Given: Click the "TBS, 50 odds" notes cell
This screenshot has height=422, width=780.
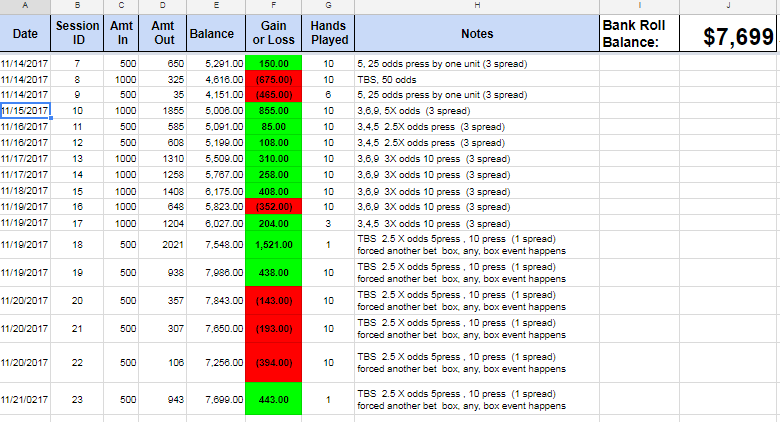Looking at the screenshot, I should pos(477,79).
